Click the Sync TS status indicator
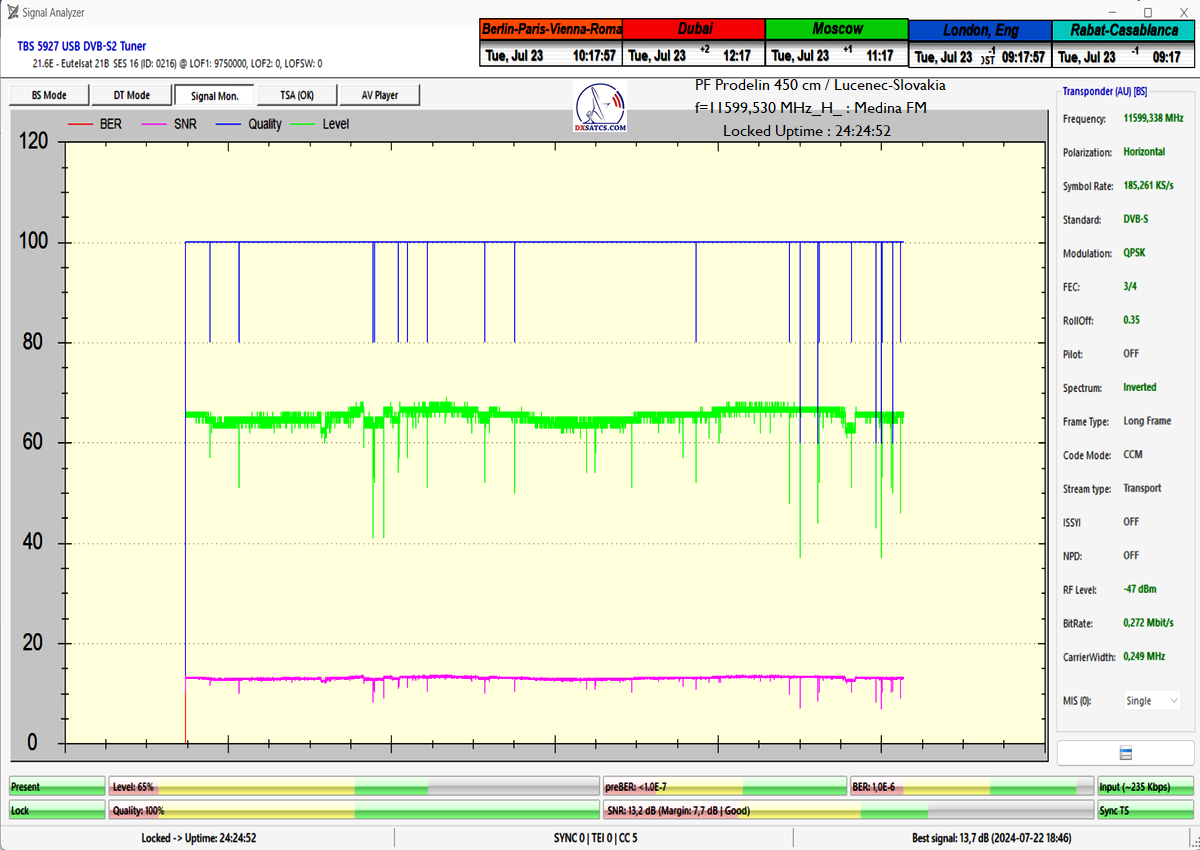1200x850 pixels. click(1146, 810)
